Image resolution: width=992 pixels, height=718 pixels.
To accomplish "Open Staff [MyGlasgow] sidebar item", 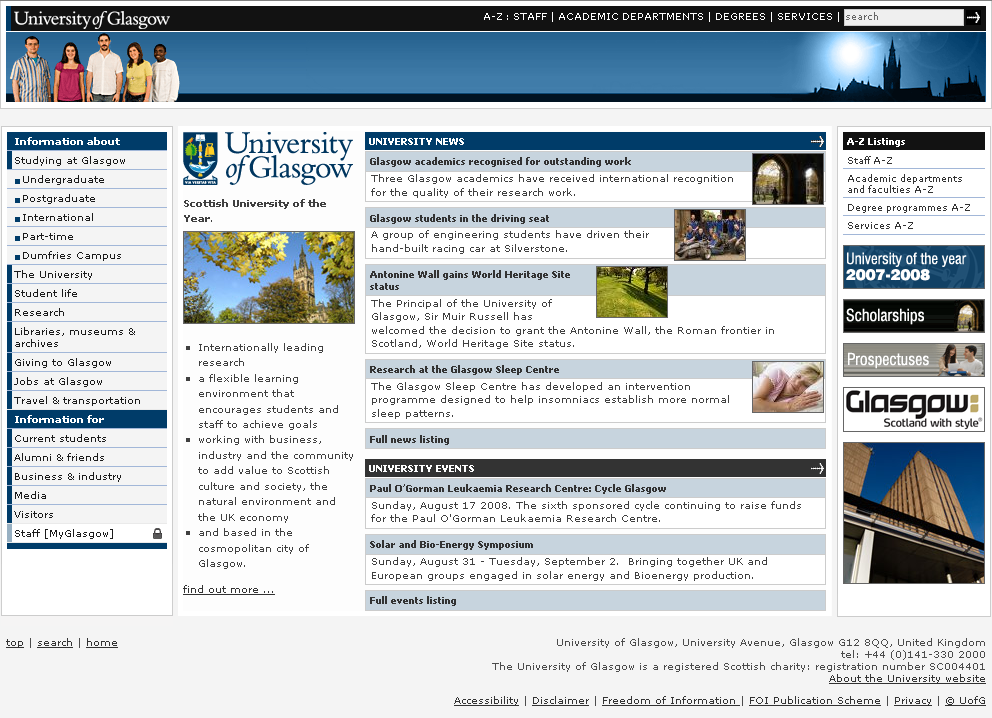I will click(87, 533).
